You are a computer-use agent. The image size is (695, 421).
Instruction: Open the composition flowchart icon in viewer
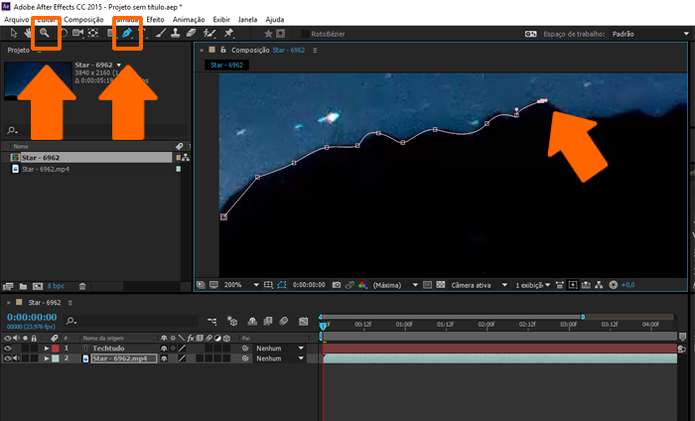[599, 285]
